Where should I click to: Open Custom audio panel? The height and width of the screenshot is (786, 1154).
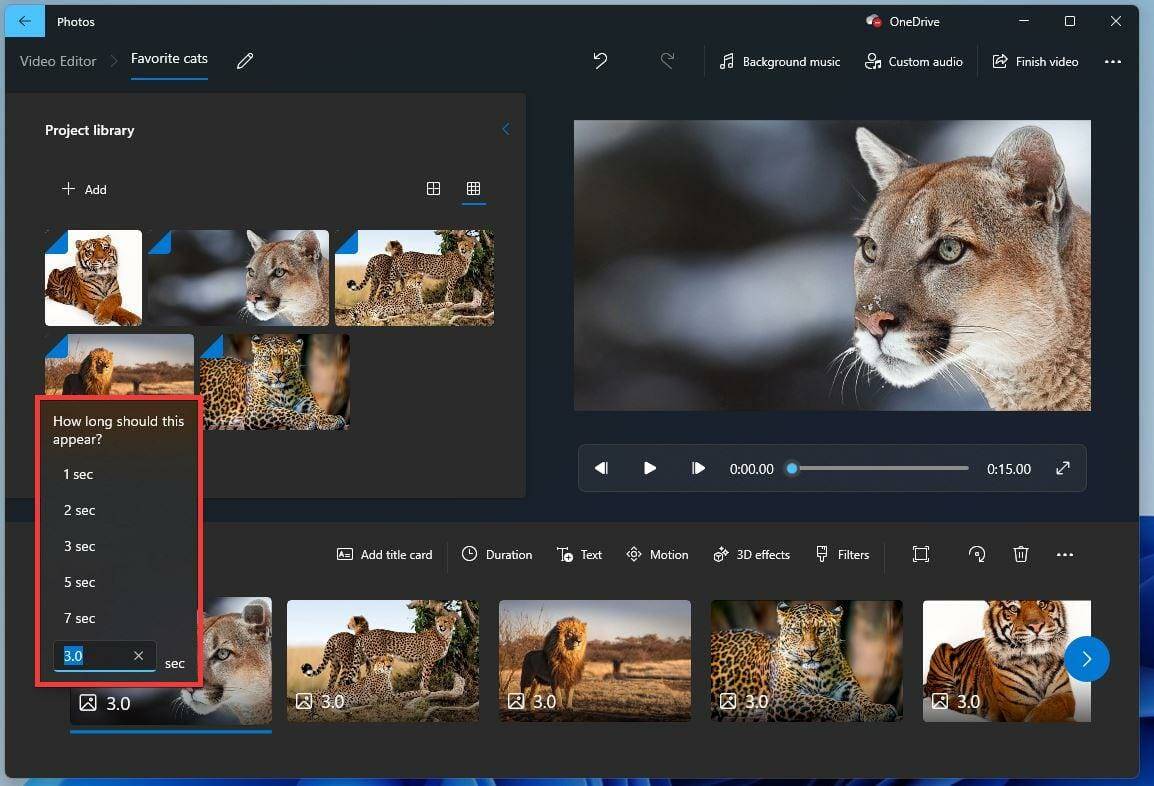(x=914, y=61)
